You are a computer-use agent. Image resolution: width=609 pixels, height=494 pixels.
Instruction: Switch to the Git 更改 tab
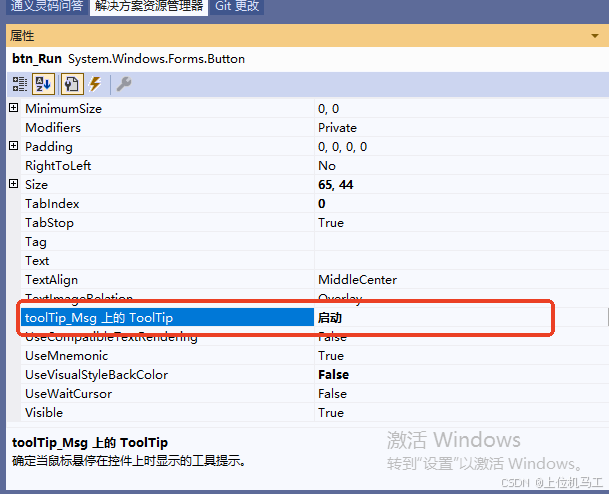[x=237, y=7]
